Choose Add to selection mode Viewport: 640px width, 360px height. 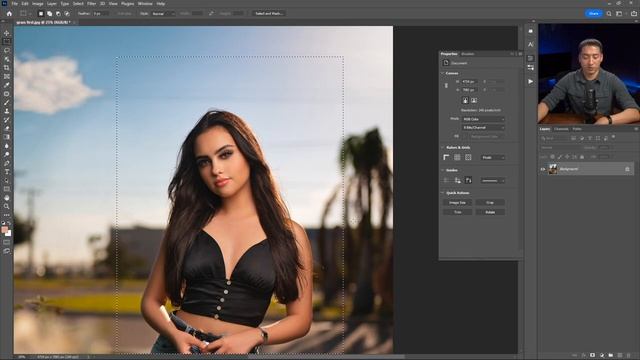49,13
